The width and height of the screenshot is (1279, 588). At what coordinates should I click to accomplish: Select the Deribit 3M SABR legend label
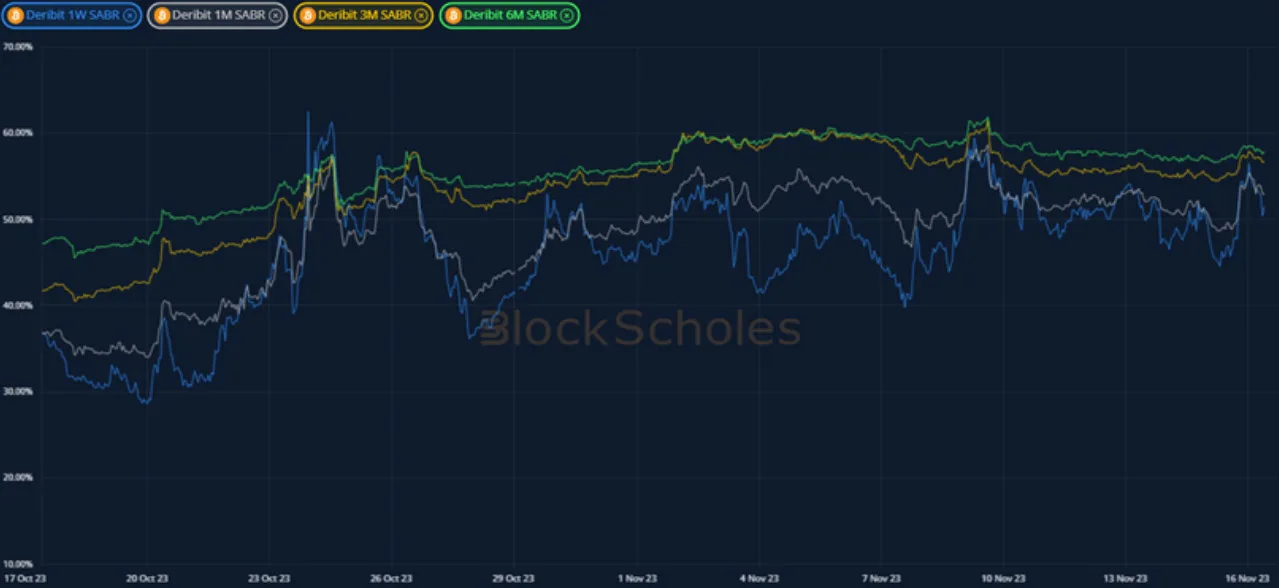tap(365, 16)
